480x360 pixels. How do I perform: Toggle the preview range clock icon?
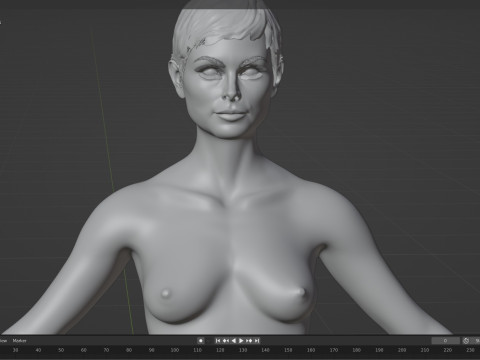pos(466,340)
